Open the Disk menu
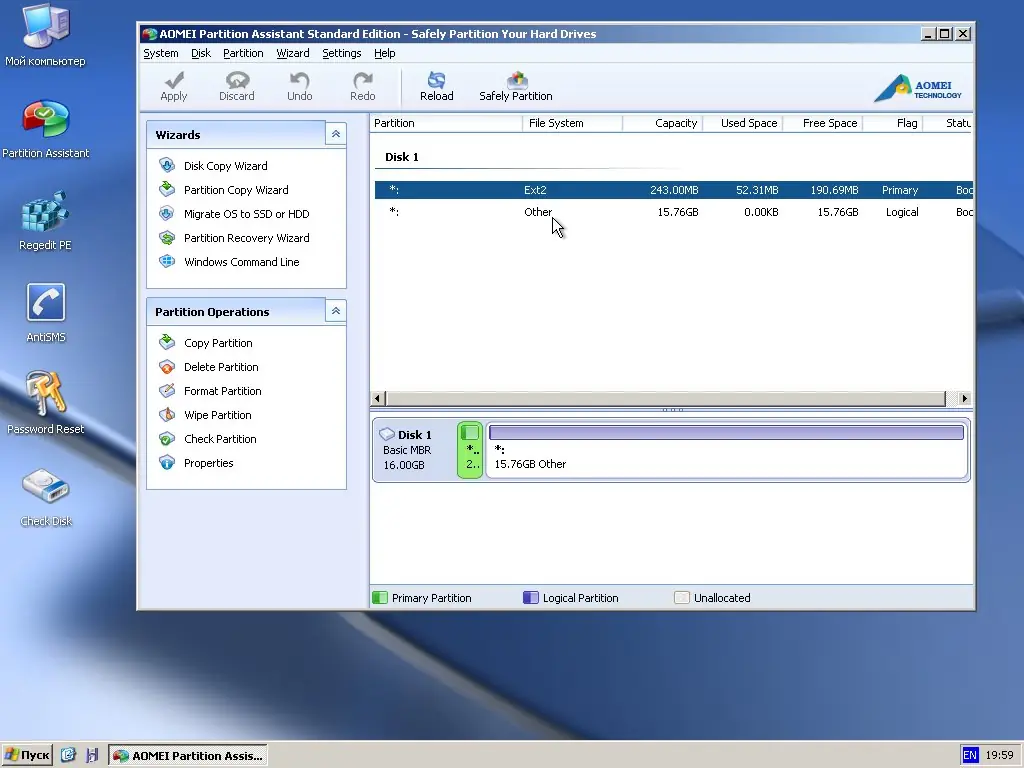 tap(201, 53)
